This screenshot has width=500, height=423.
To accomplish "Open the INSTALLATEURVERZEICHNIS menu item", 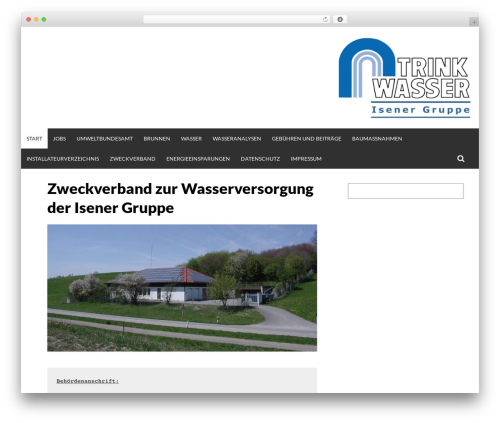I will click(x=63, y=159).
